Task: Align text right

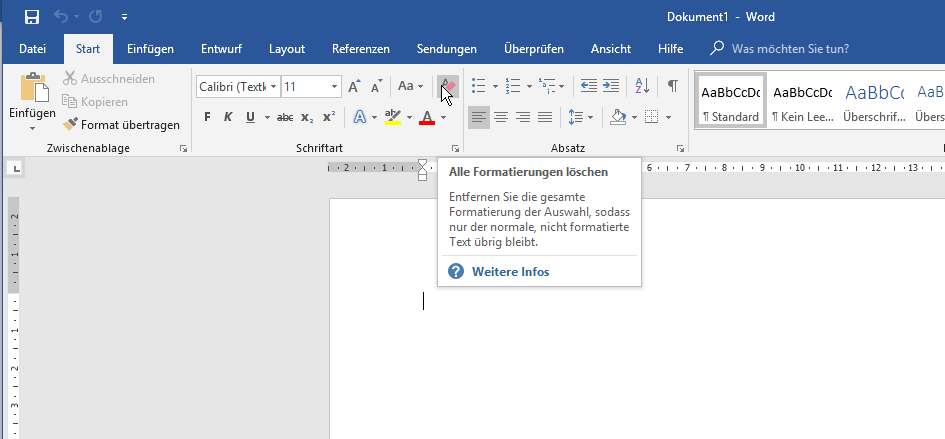Action: [x=523, y=117]
